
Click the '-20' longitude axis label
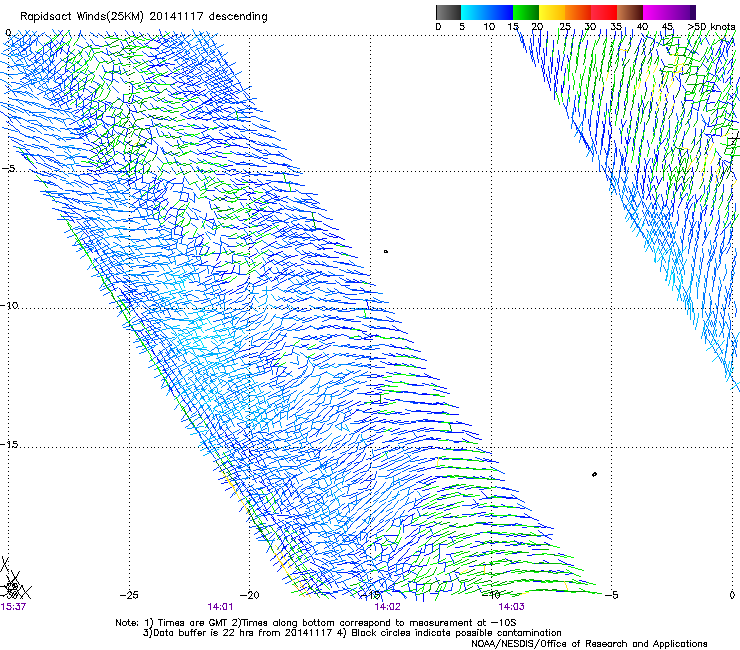pyautogui.click(x=250, y=595)
